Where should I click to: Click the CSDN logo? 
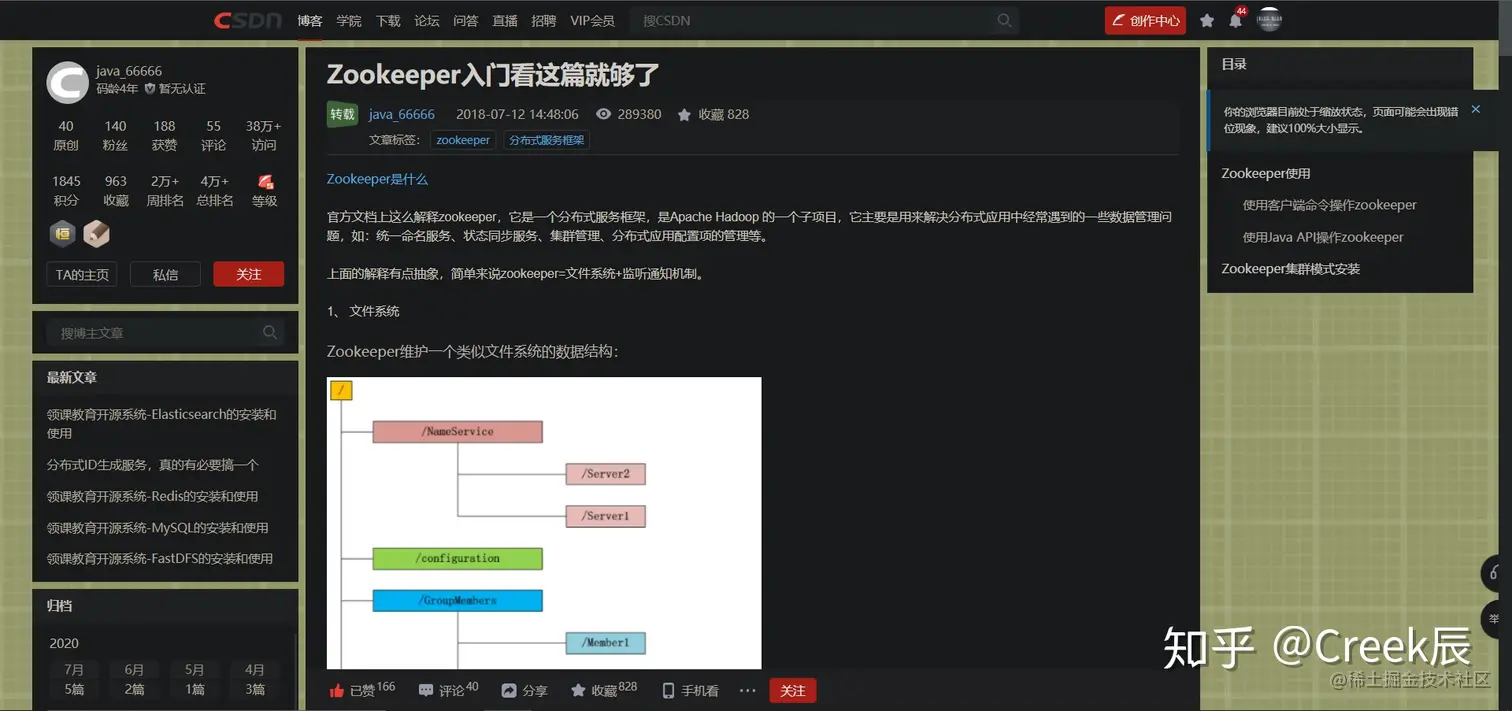click(x=247, y=20)
